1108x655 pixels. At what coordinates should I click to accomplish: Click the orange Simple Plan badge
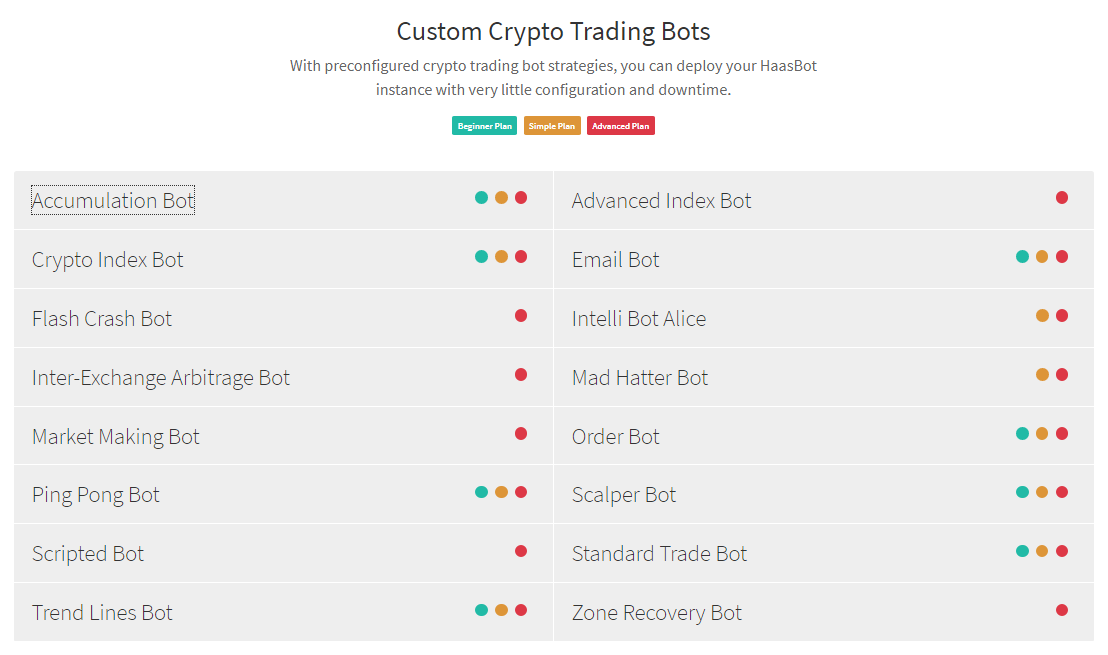[x=552, y=126]
